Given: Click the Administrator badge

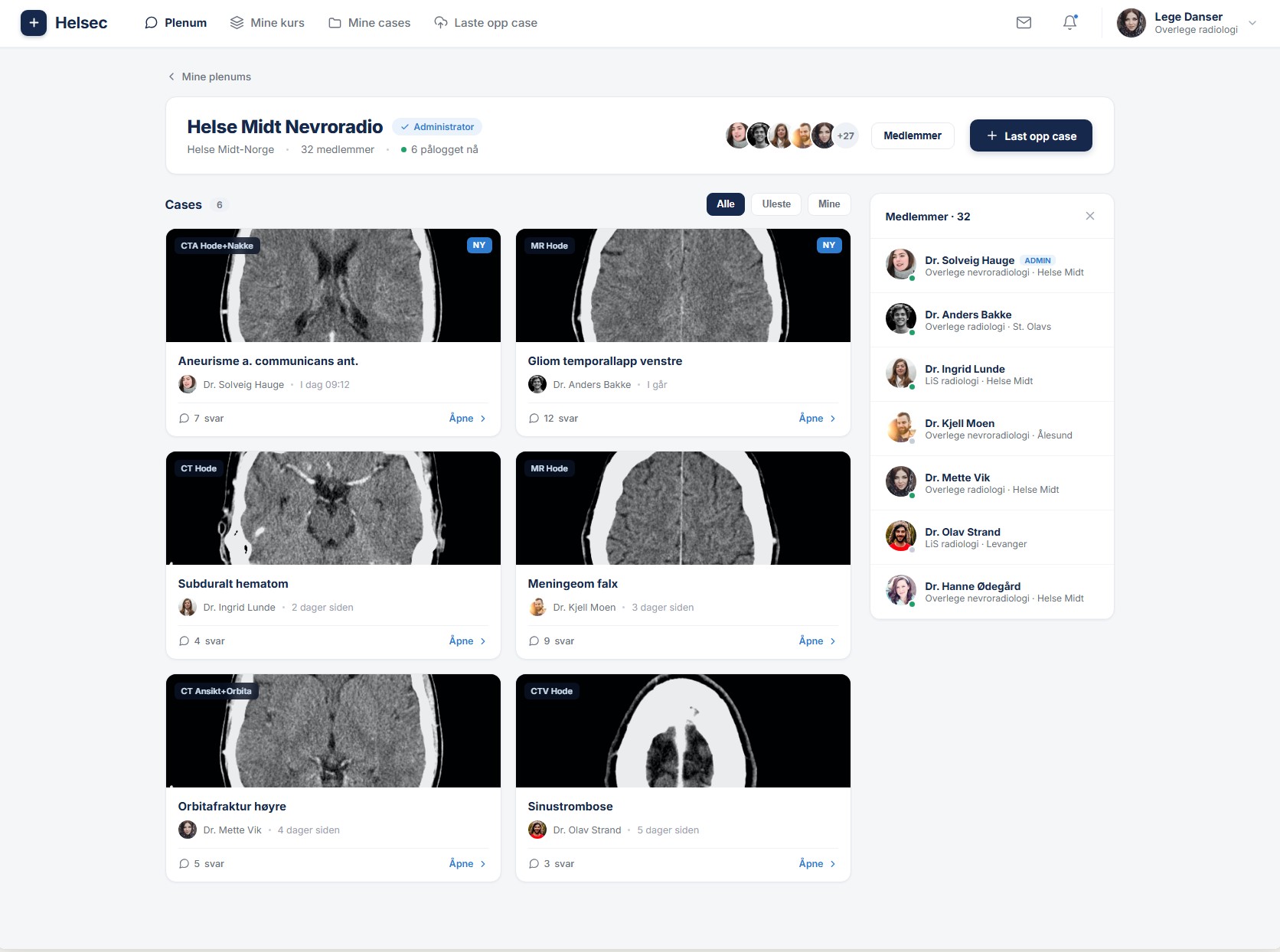Looking at the screenshot, I should pyautogui.click(x=437, y=127).
